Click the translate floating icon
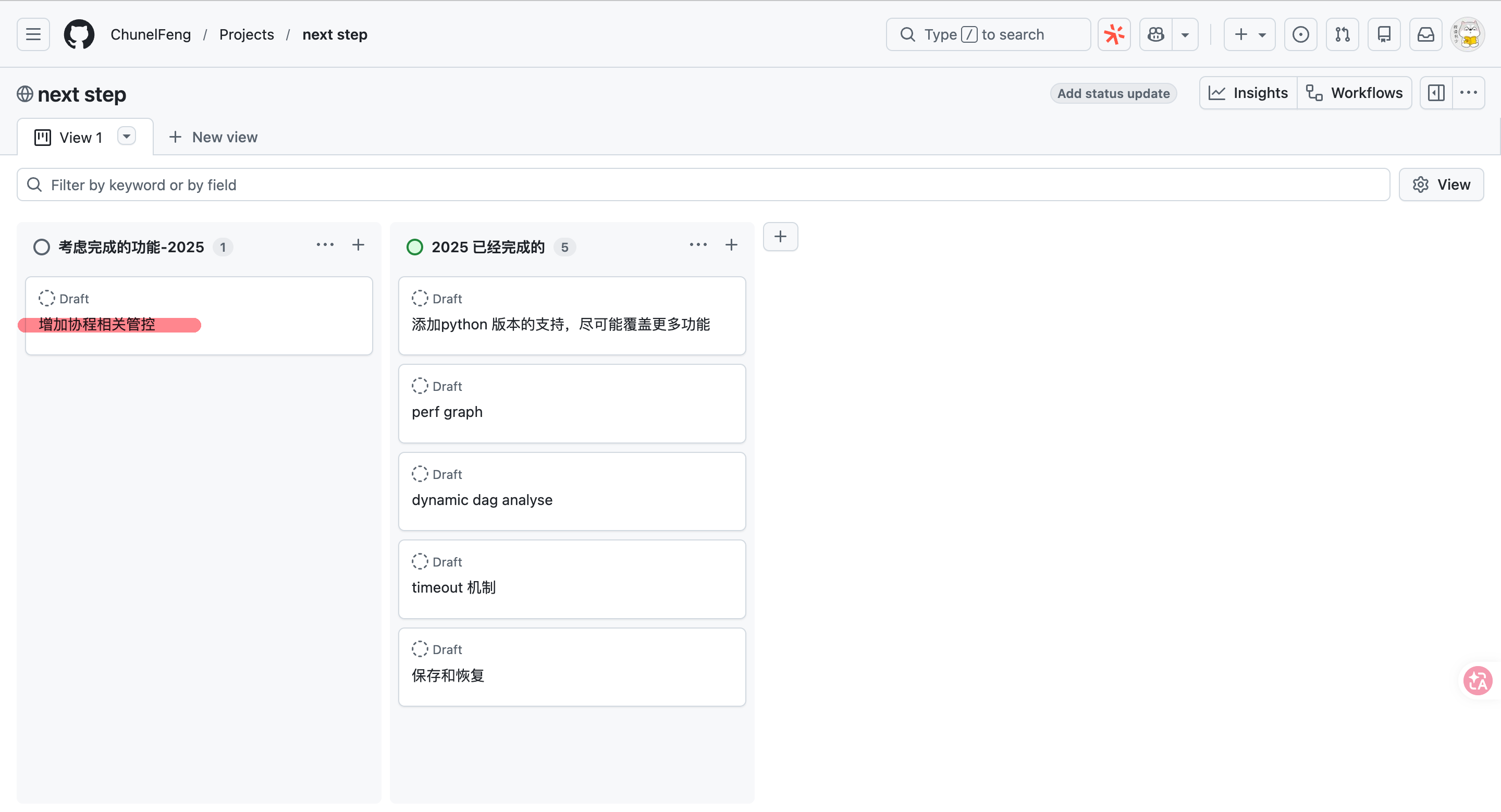The image size is (1501, 812). [1477, 680]
